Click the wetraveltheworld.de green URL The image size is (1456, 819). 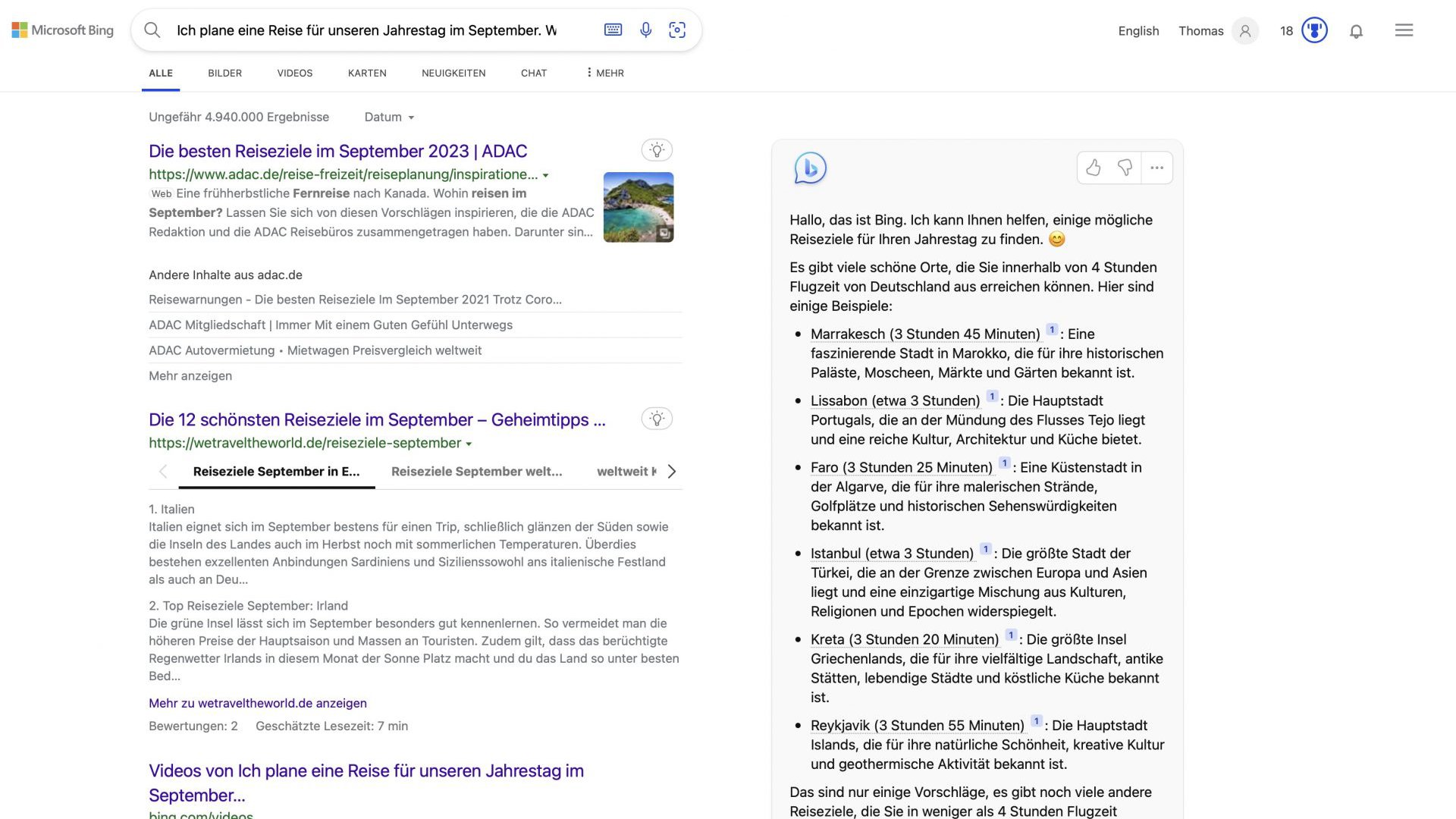click(x=305, y=443)
